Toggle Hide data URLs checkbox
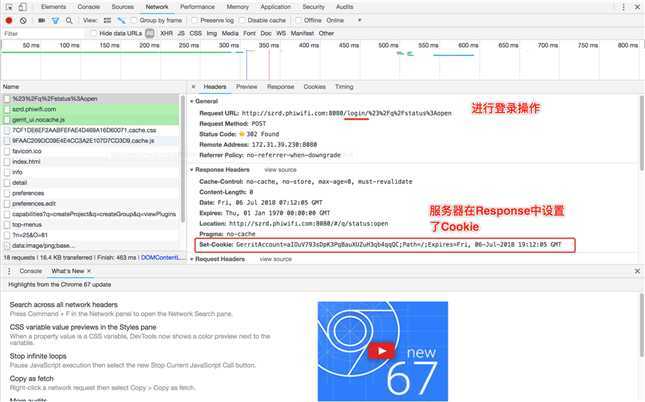The height and width of the screenshot is (402, 645). coord(94,33)
